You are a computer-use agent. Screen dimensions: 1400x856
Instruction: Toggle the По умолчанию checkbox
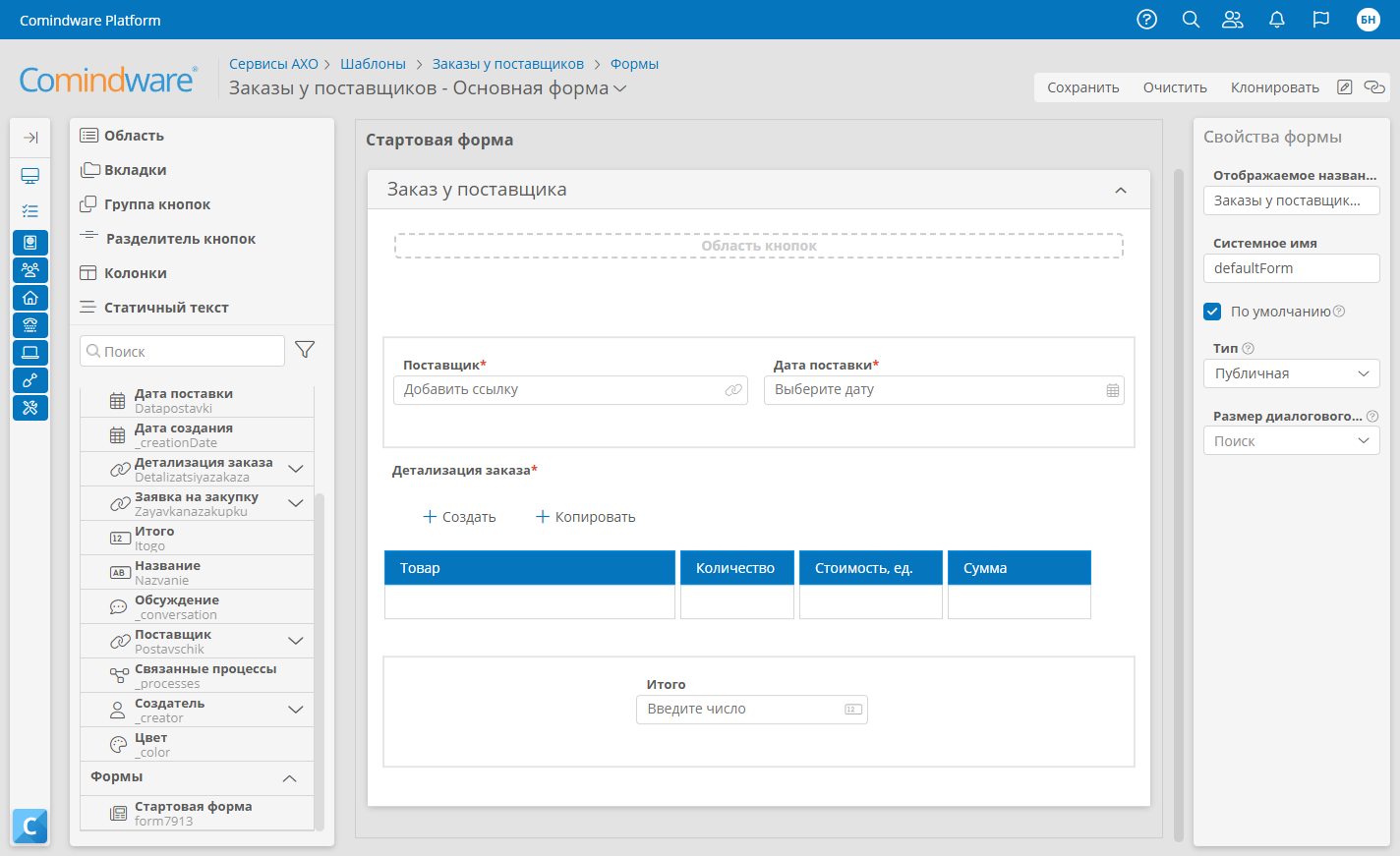tap(1212, 312)
